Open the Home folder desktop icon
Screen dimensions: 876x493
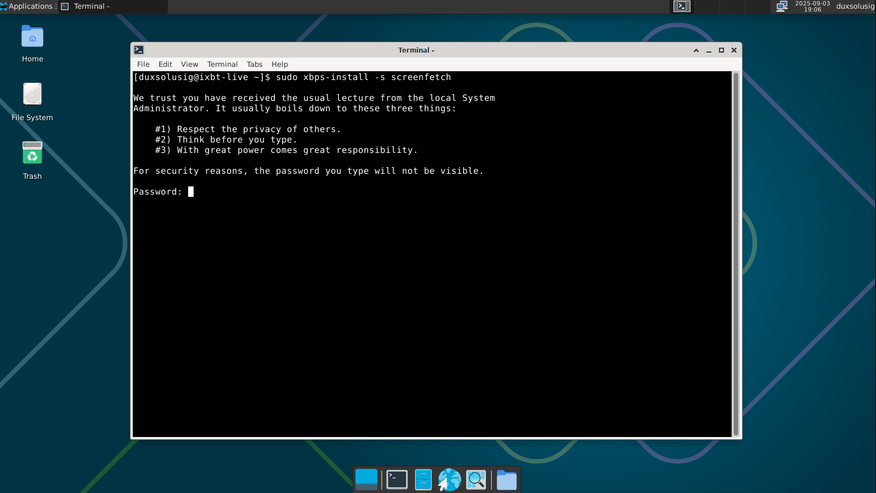32,44
